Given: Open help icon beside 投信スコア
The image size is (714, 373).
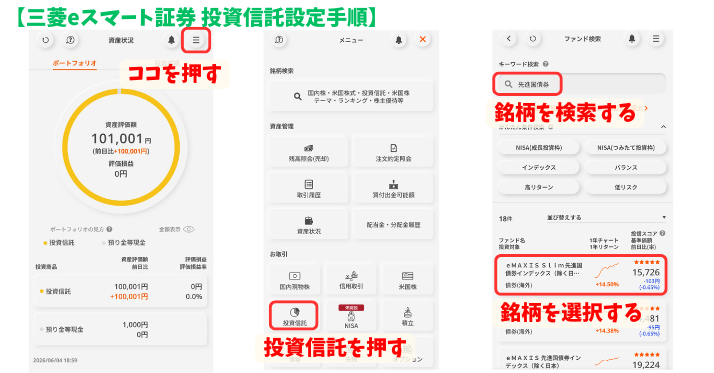Looking at the screenshot, I should coord(662,233).
